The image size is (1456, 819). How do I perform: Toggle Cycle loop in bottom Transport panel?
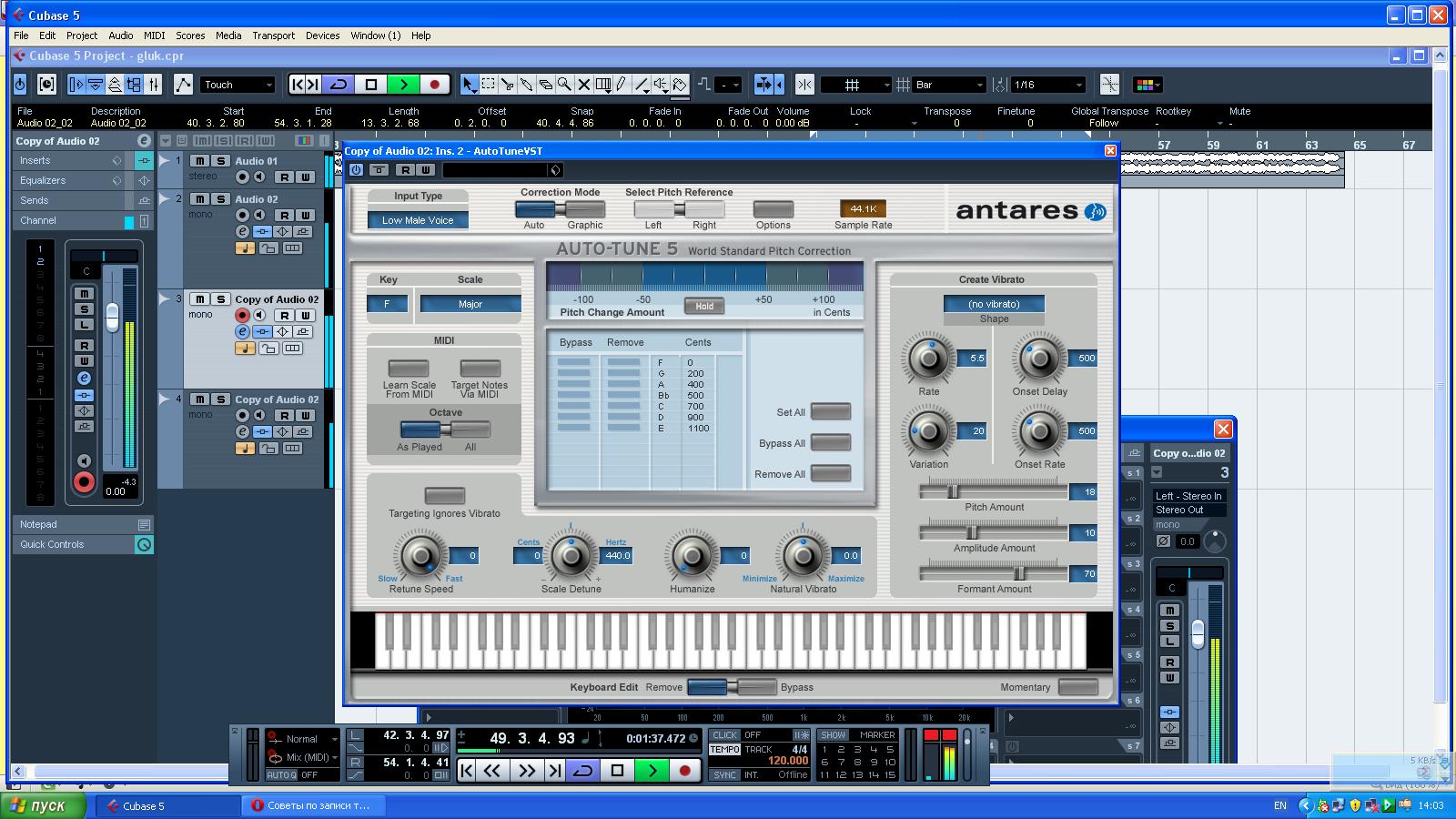[x=583, y=771]
